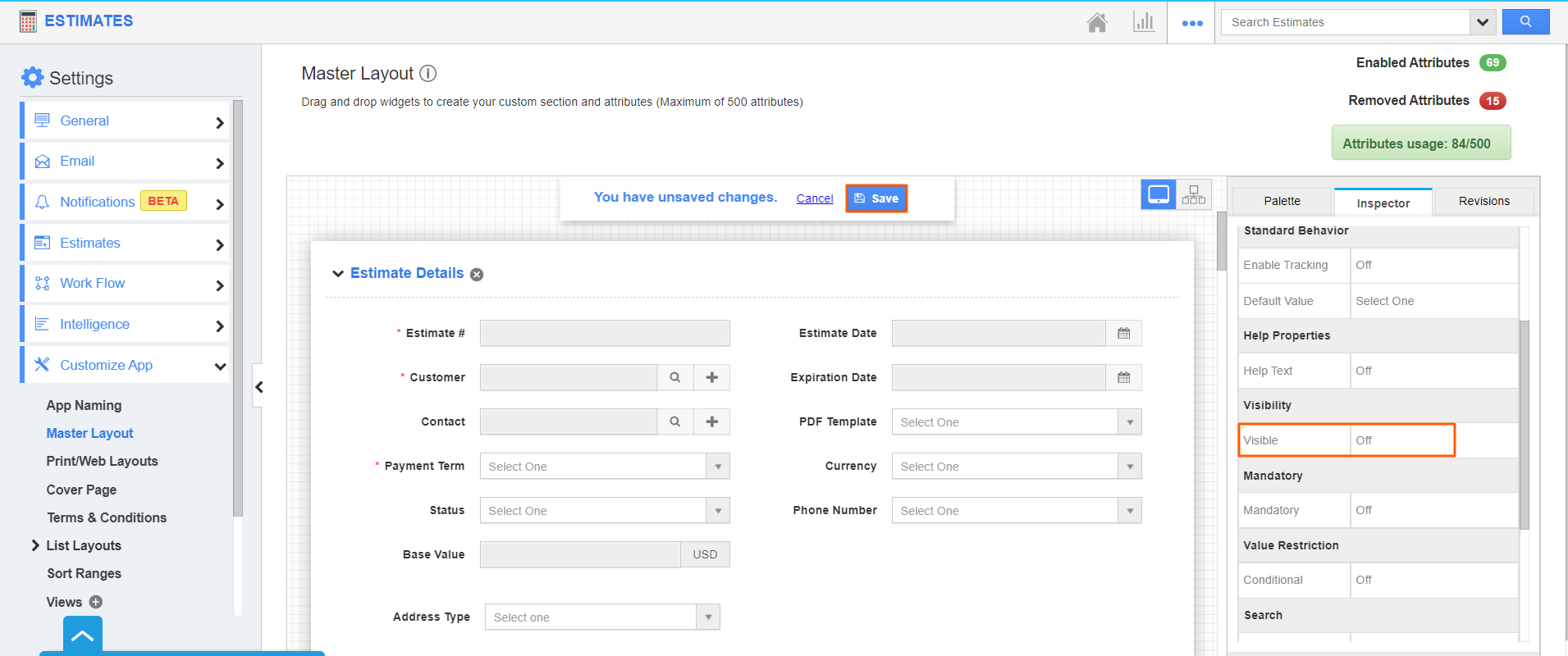1568x656 pixels.
Task: Add new Contact with plus icon
Action: click(711, 421)
